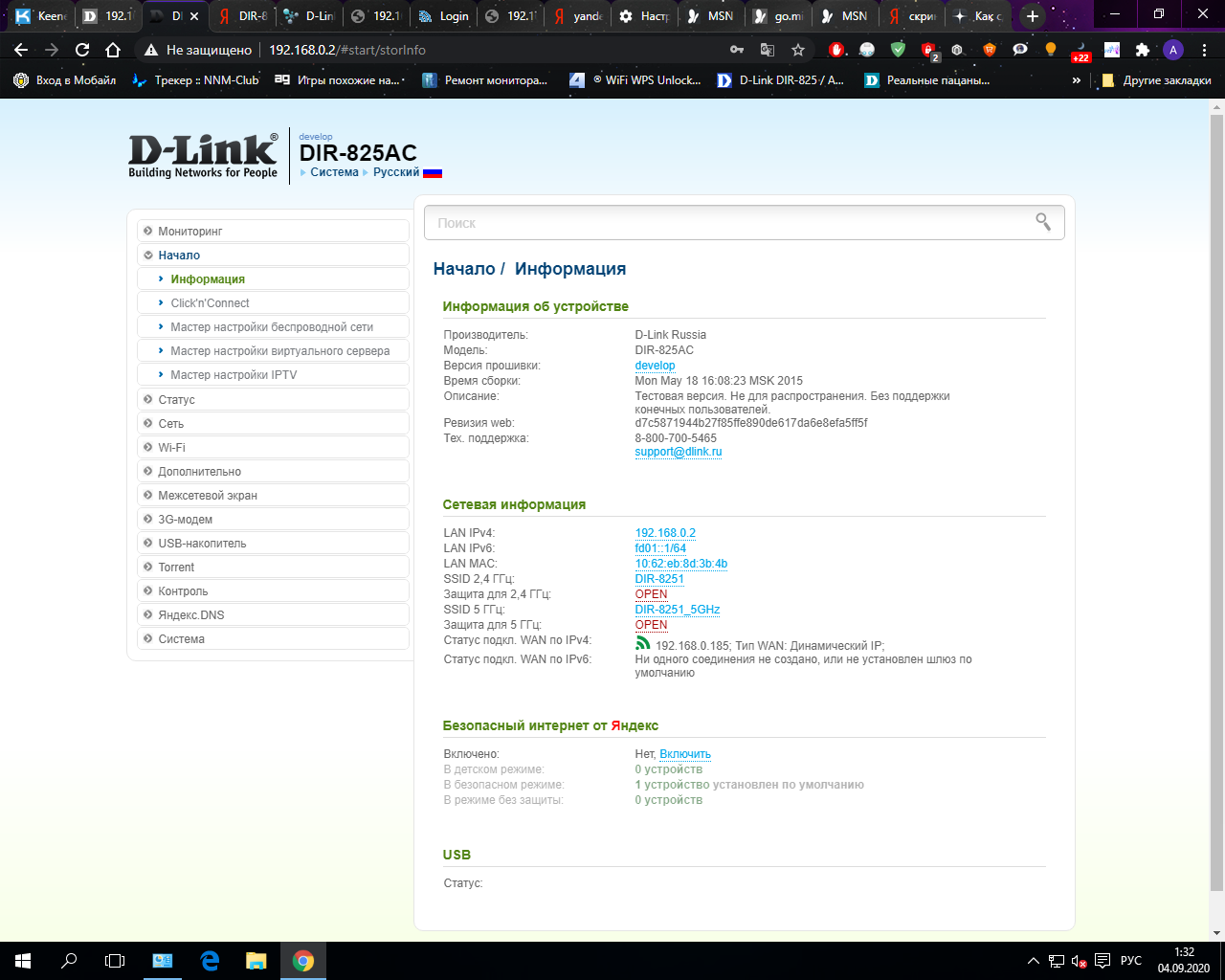Expand the Межсетевой экран section
This screenshot has width=1225, height=980.
coord(273,496)
